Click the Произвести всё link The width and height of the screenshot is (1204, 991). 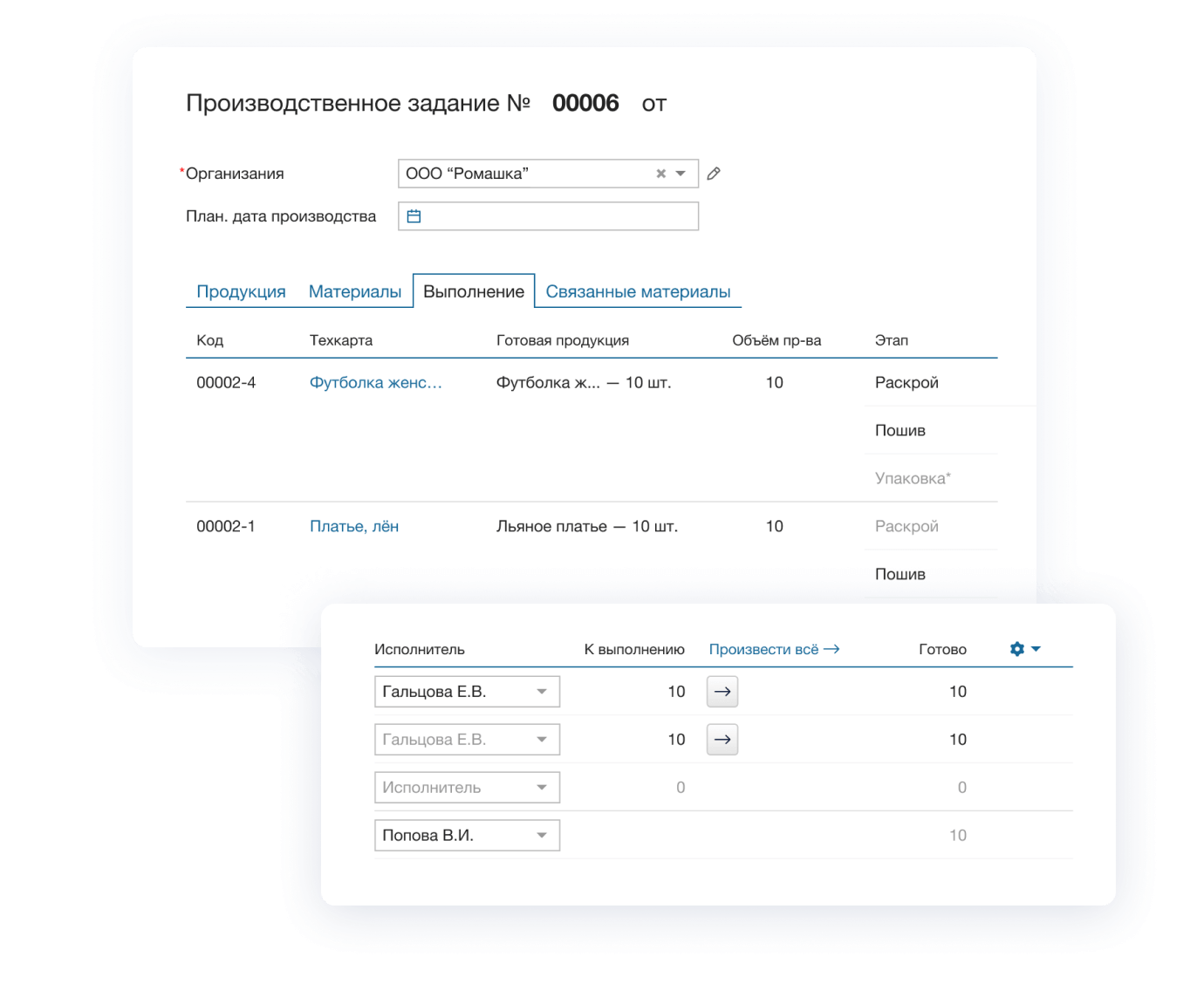(774, 650)
